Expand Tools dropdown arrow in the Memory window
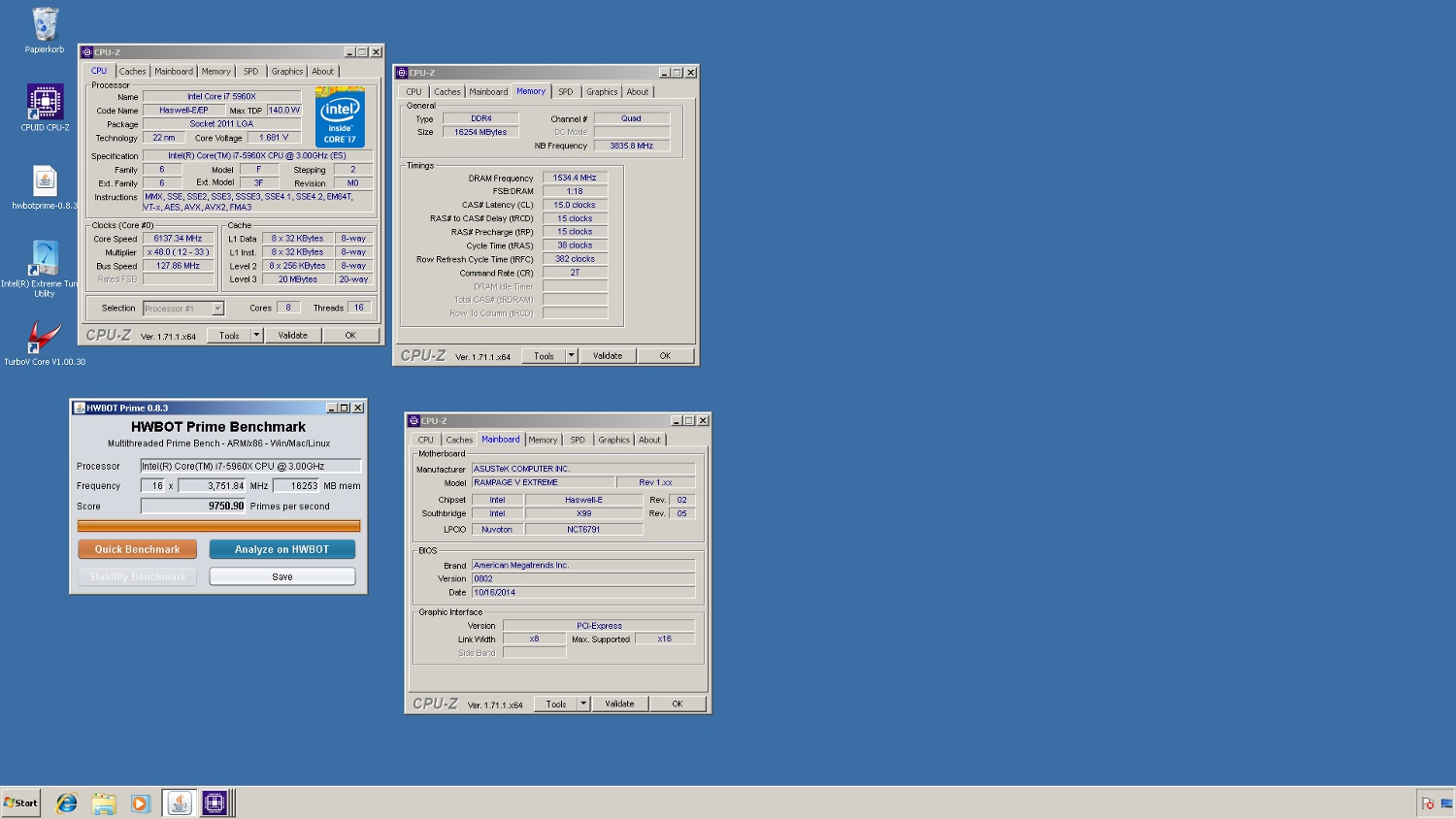This screenshot has width=1456, height=819. (572, 356)
